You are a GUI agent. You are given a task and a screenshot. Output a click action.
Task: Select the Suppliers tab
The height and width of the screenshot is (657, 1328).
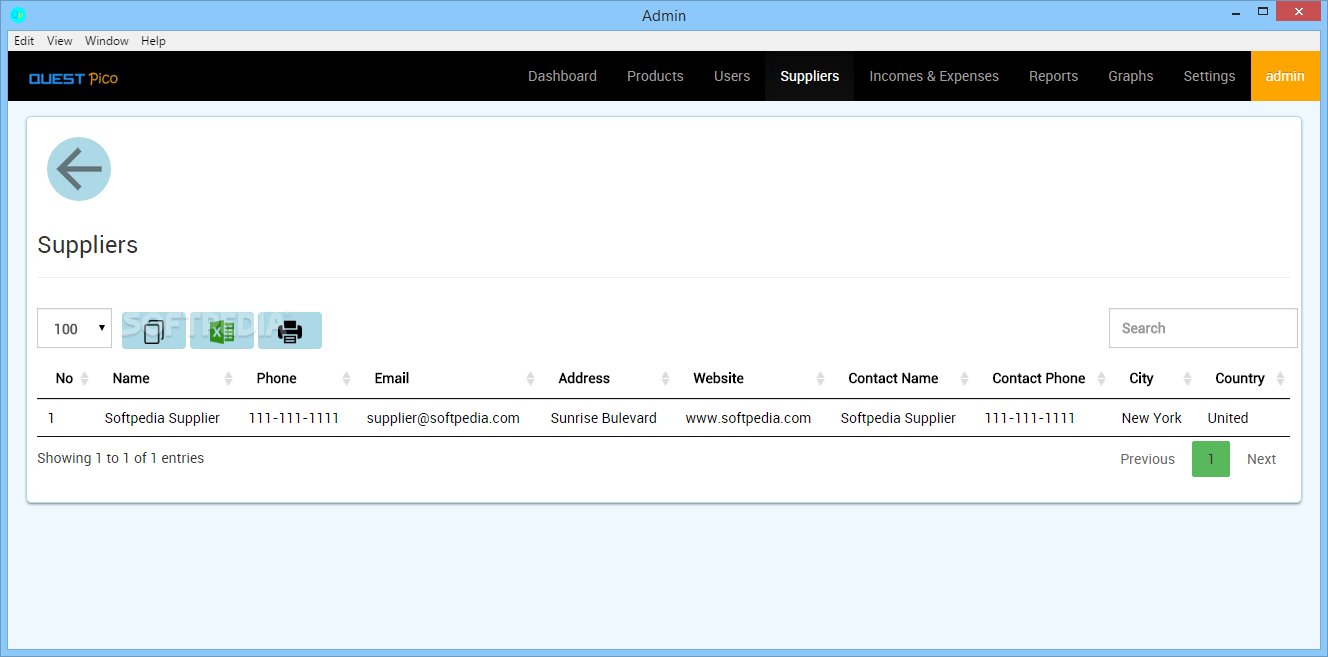click(x=810, y=76)
